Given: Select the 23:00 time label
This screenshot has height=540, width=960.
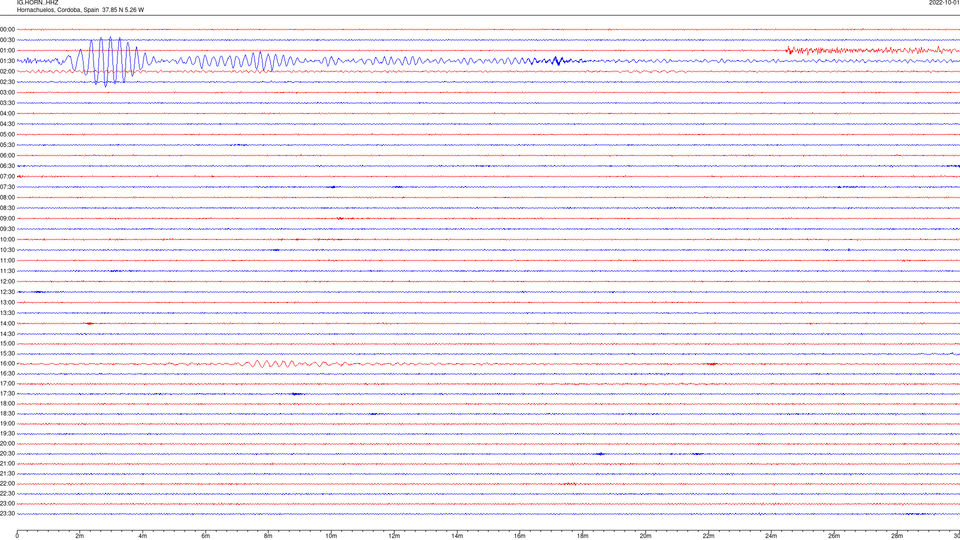Looking at the screenshot, I should tap(7, 504).
